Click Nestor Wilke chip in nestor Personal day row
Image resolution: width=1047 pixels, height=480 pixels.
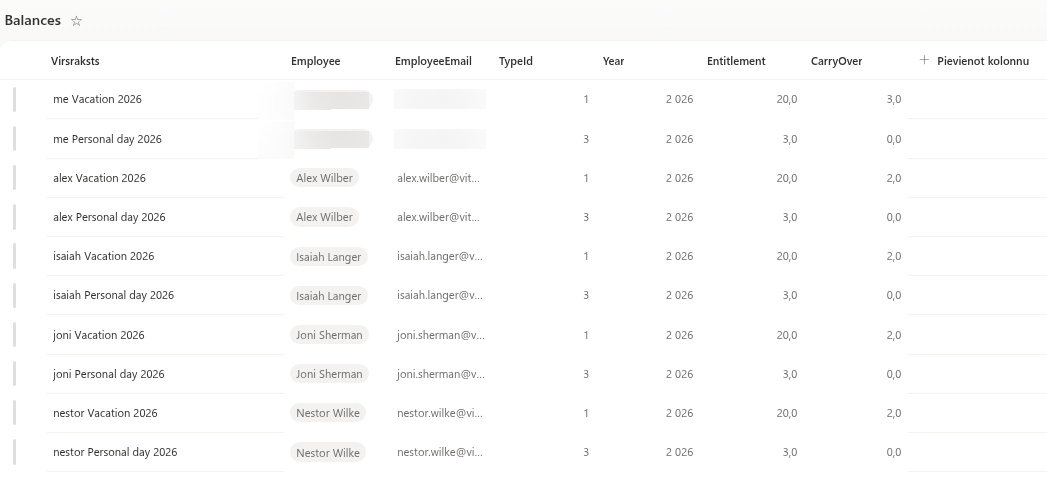[x=328, y=452]
